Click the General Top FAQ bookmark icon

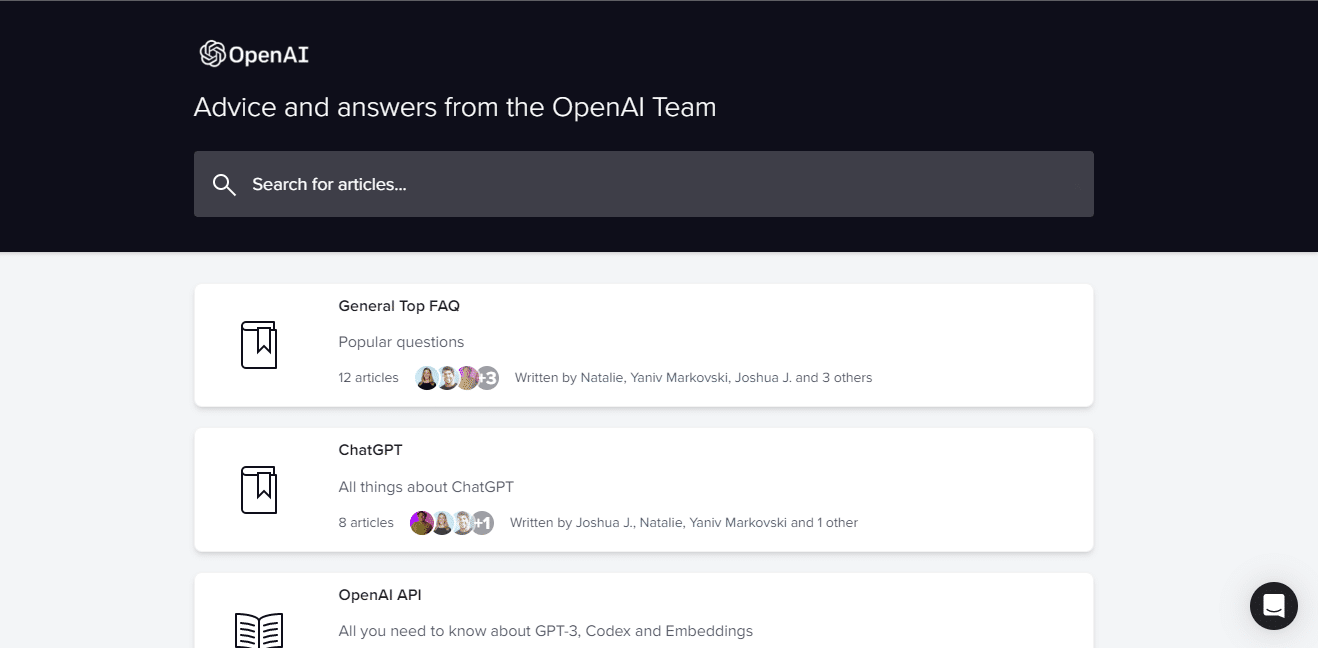(259, 345)
